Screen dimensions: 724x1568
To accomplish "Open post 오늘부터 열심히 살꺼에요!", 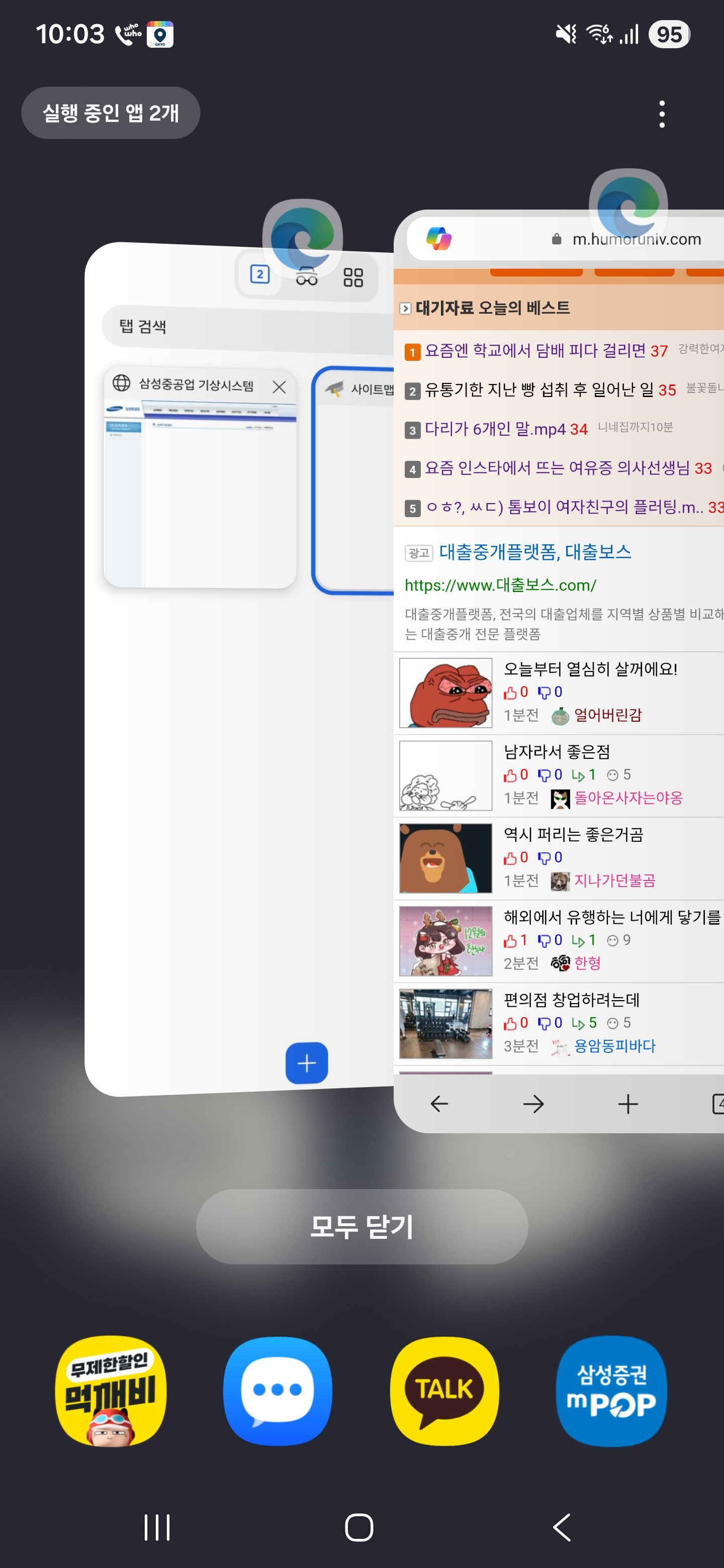I will click(591, 669).
